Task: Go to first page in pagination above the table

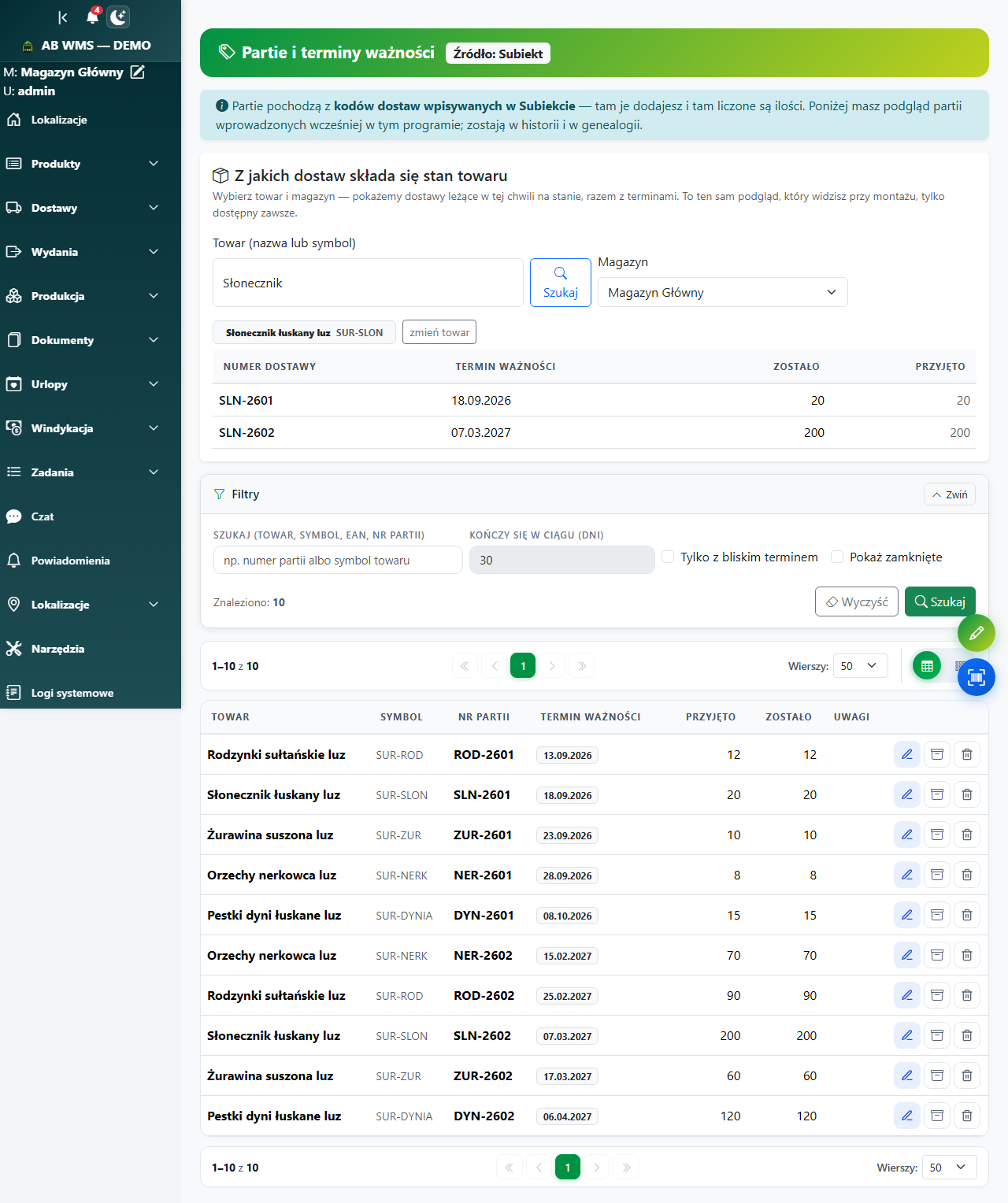Action: 465,666
